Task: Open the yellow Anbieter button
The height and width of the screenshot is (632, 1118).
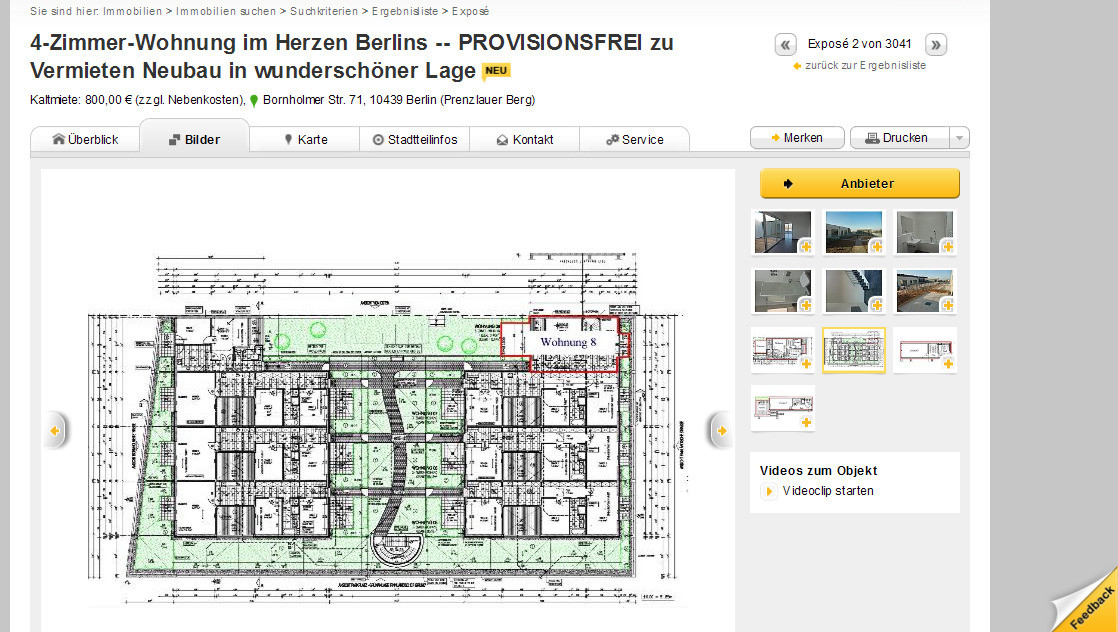Action: pos(859,183)
